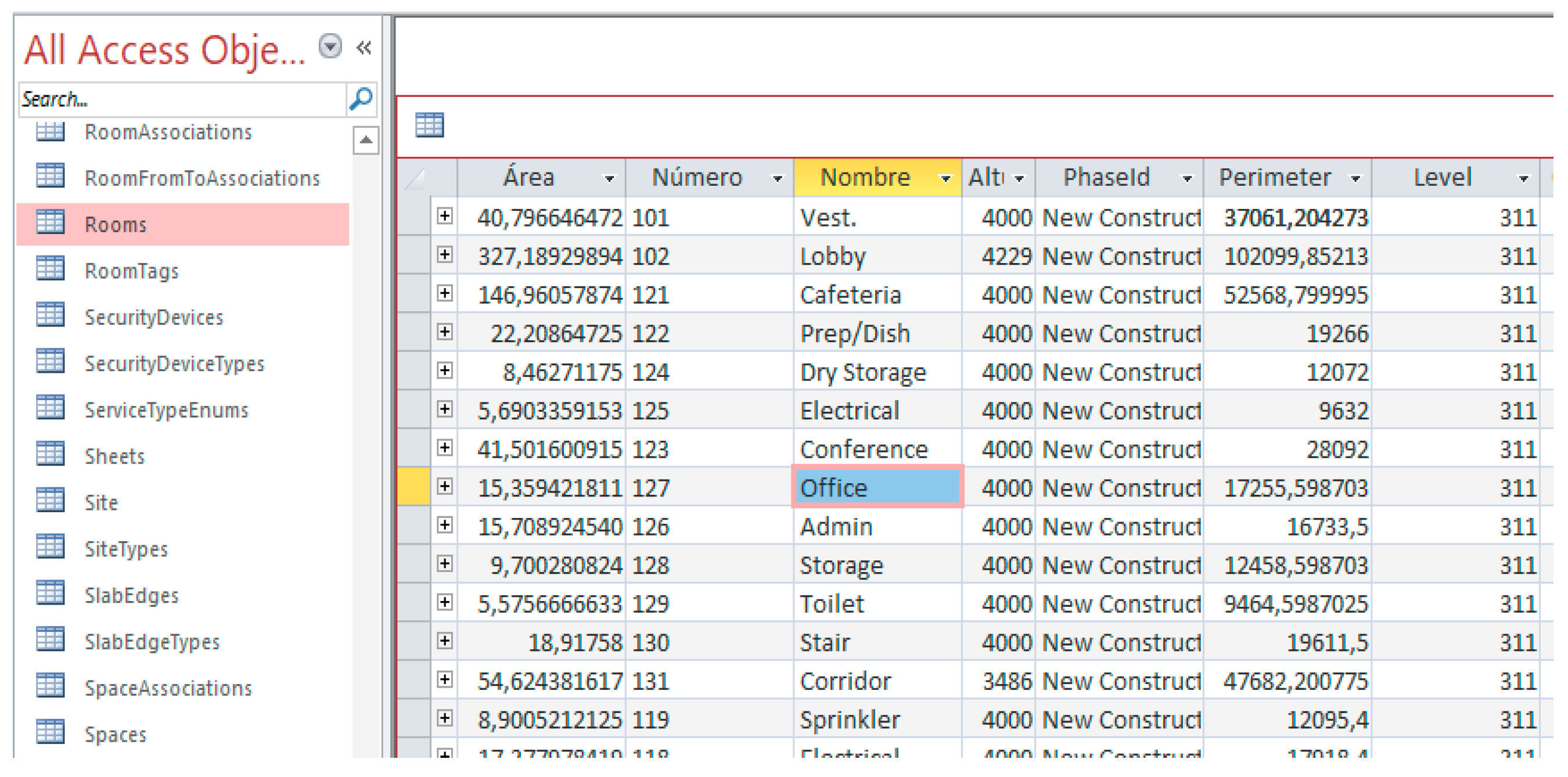1568x777 pixels.
Task: Click into the navigation Search field
Action: (x=182, y=99)
